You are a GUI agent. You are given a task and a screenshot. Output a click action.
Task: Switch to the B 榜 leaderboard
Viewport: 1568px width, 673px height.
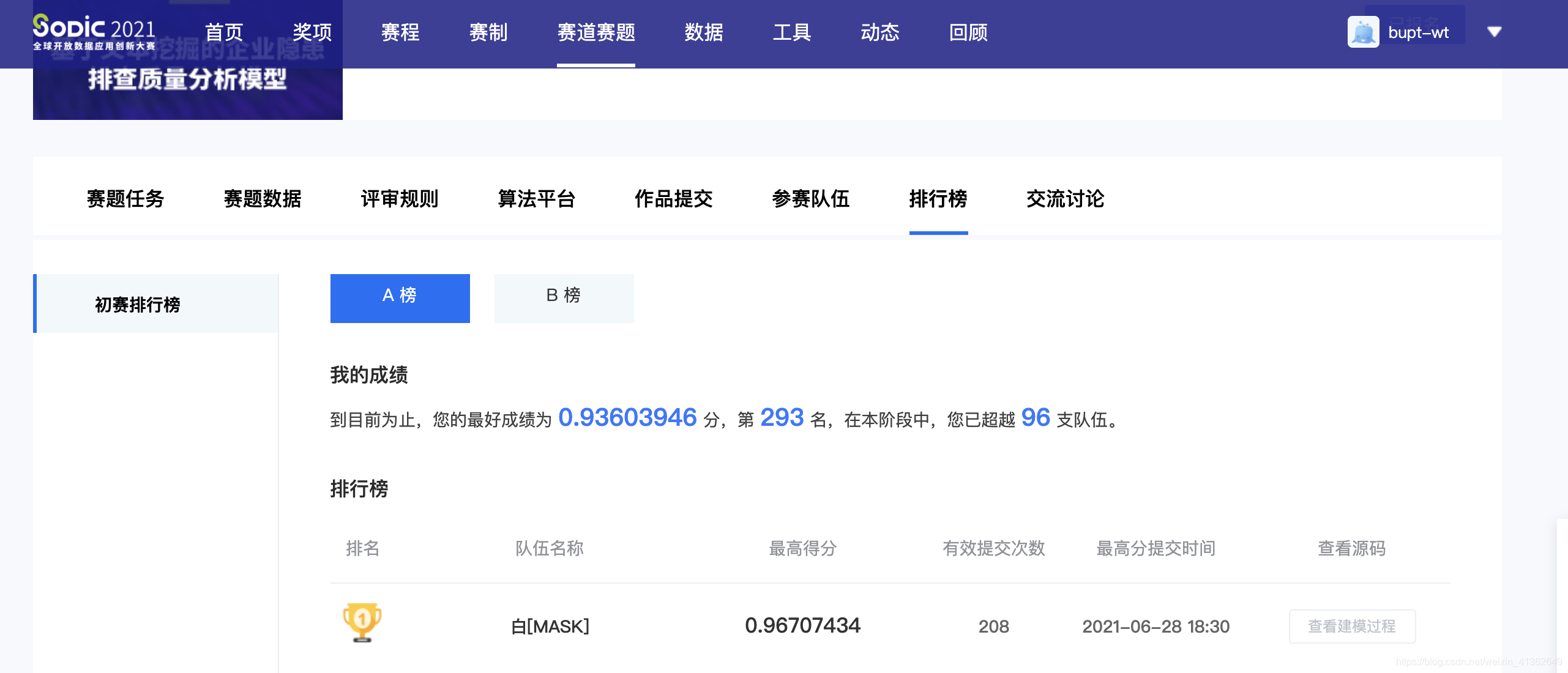(x=564, y=298)
